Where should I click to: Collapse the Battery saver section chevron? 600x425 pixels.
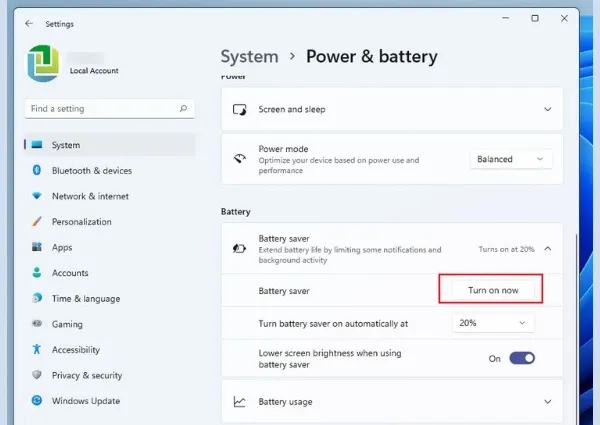point(548,249)
